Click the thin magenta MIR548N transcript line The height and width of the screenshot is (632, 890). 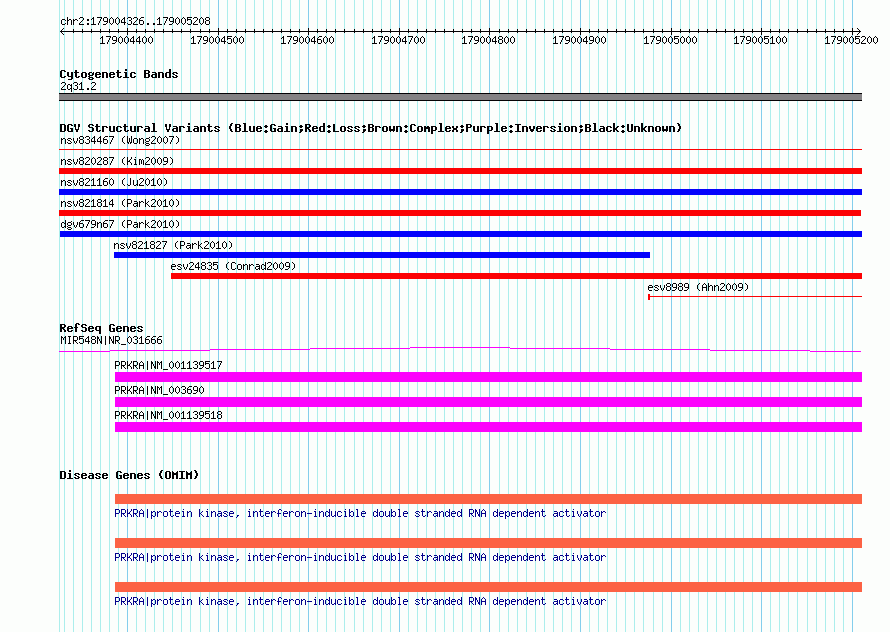point(460,349)
